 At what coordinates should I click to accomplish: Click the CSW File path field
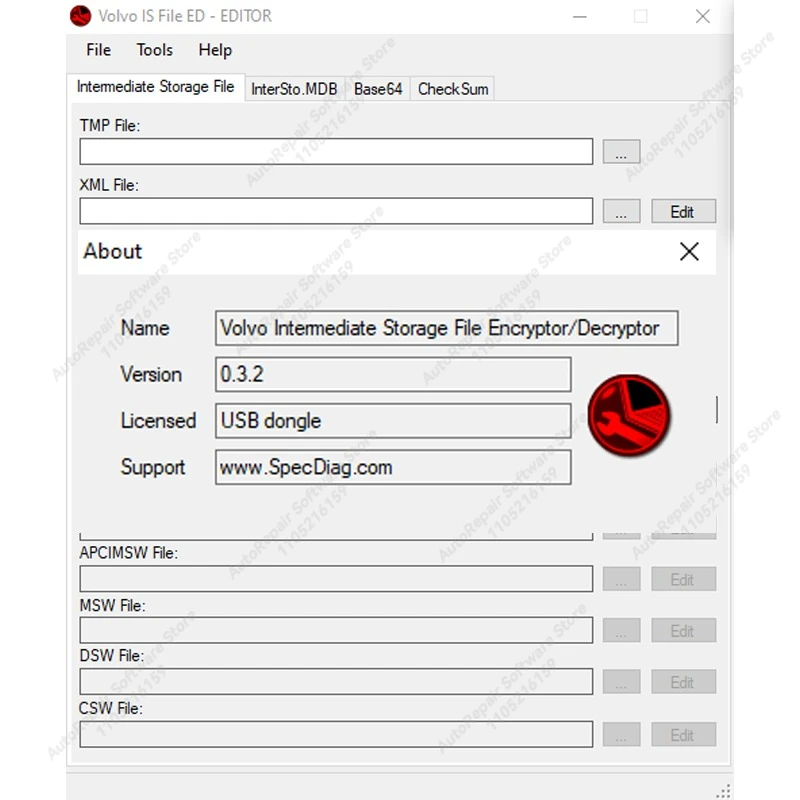(x=336, y=734)
